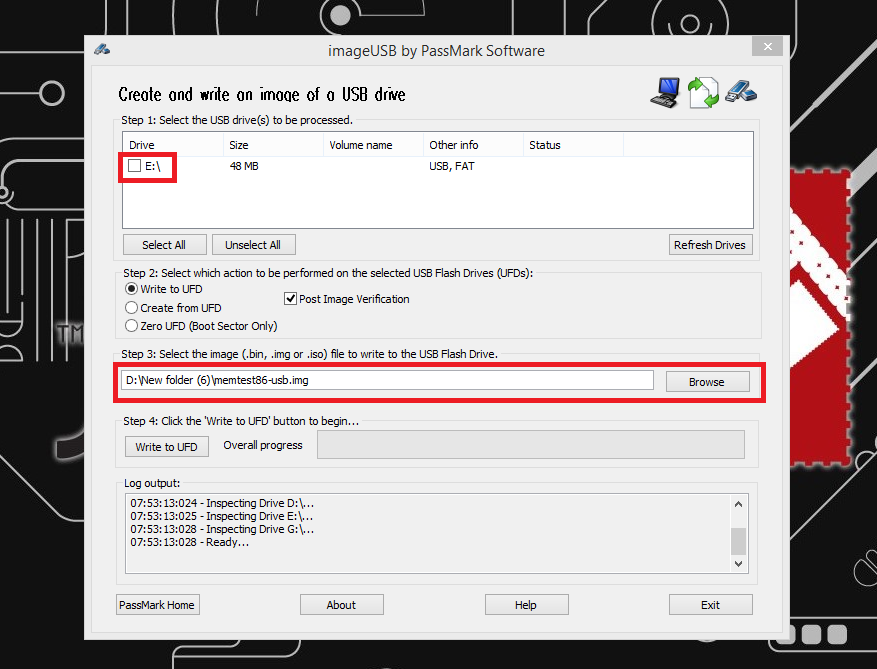Click the 'Ready...' log line
877x669 pixels.
(x=190, y=542)
